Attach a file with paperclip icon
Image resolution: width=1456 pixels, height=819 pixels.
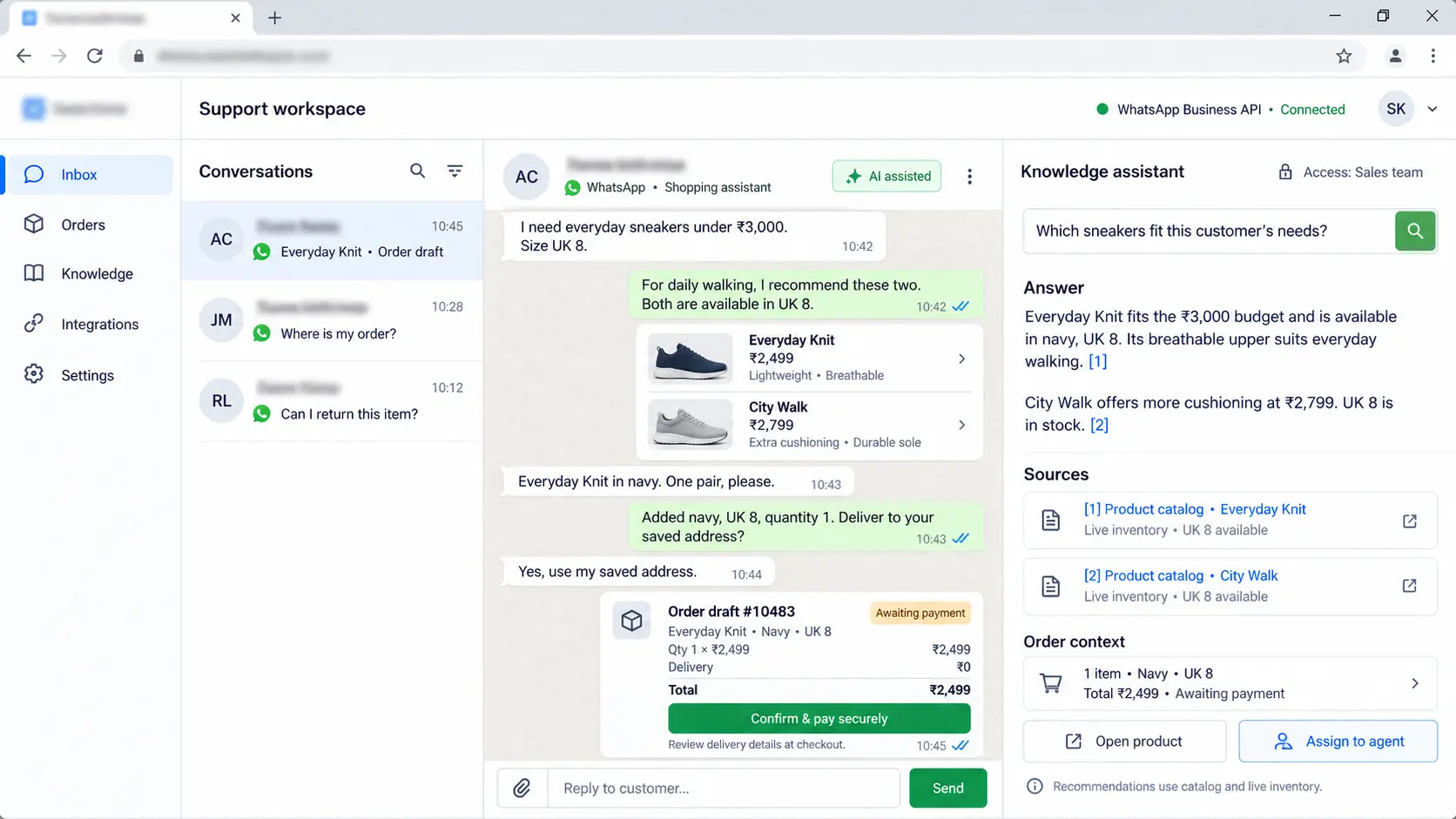tap(522, 789)
